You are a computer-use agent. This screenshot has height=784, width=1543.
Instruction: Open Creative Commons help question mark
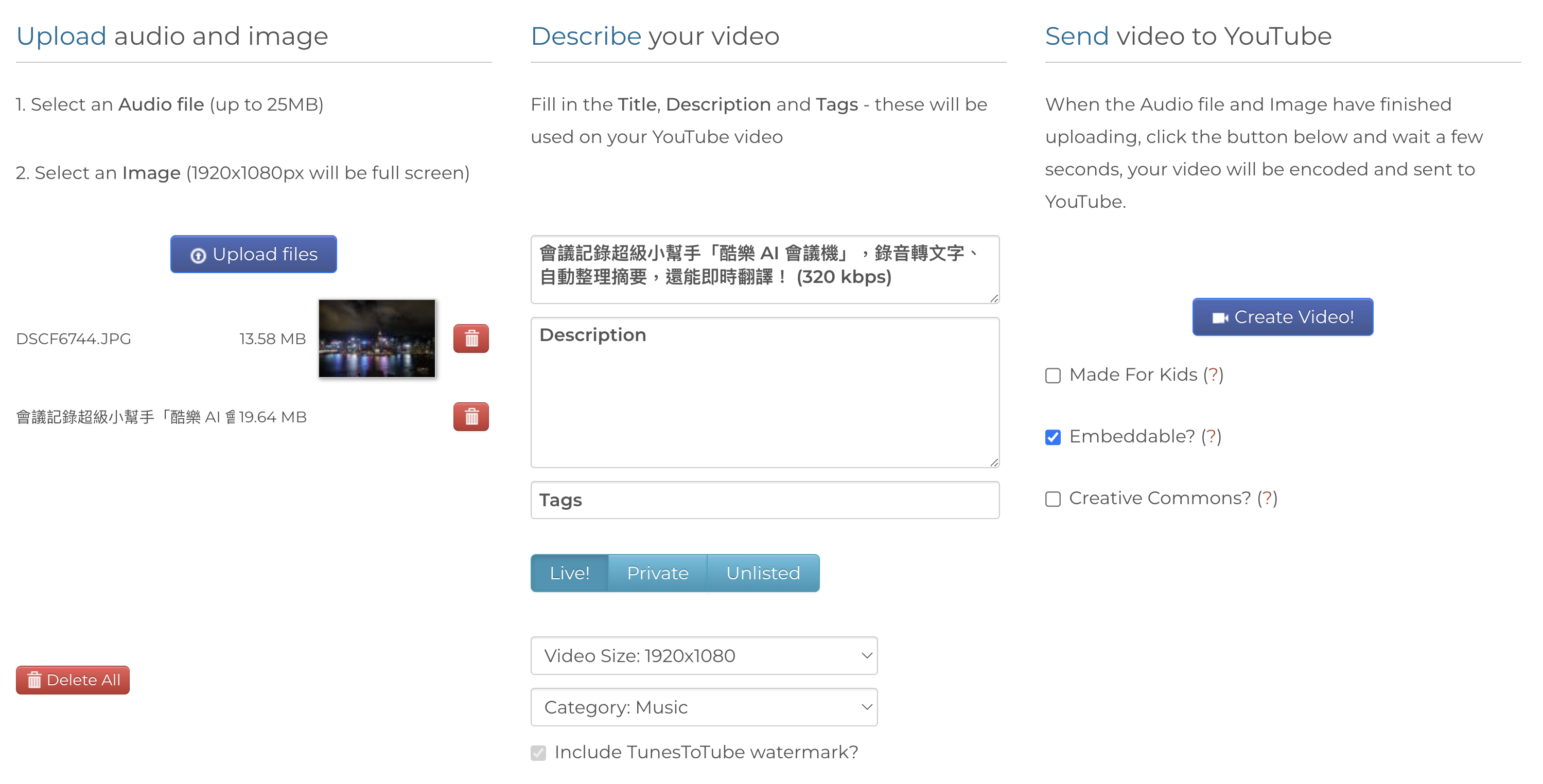1267,498
